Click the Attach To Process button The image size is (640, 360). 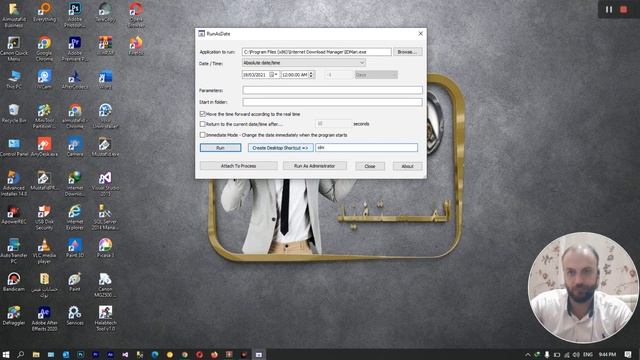point(238,166)
